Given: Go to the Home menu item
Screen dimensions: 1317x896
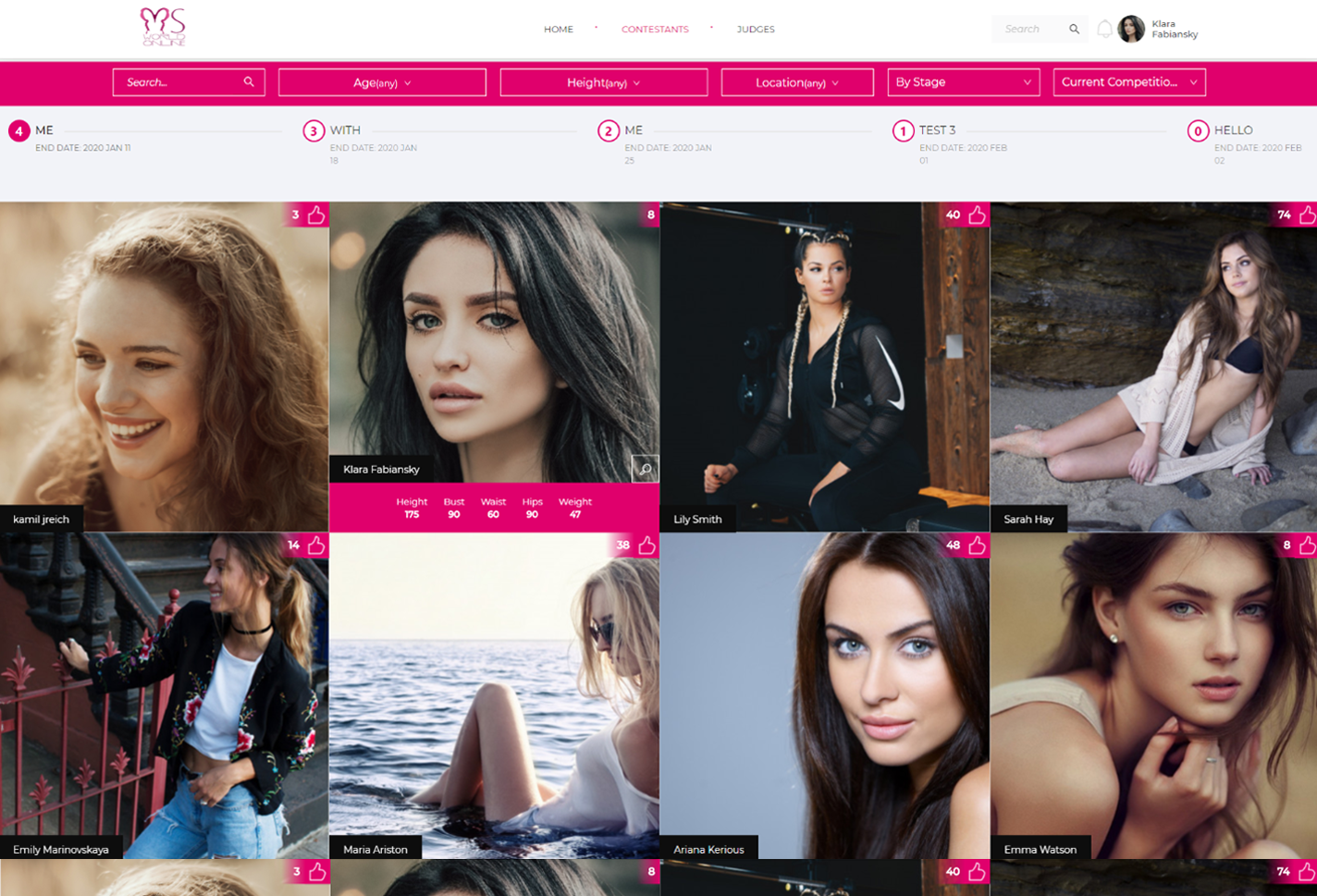Looking at the screenshot, I should click(558, 30).
